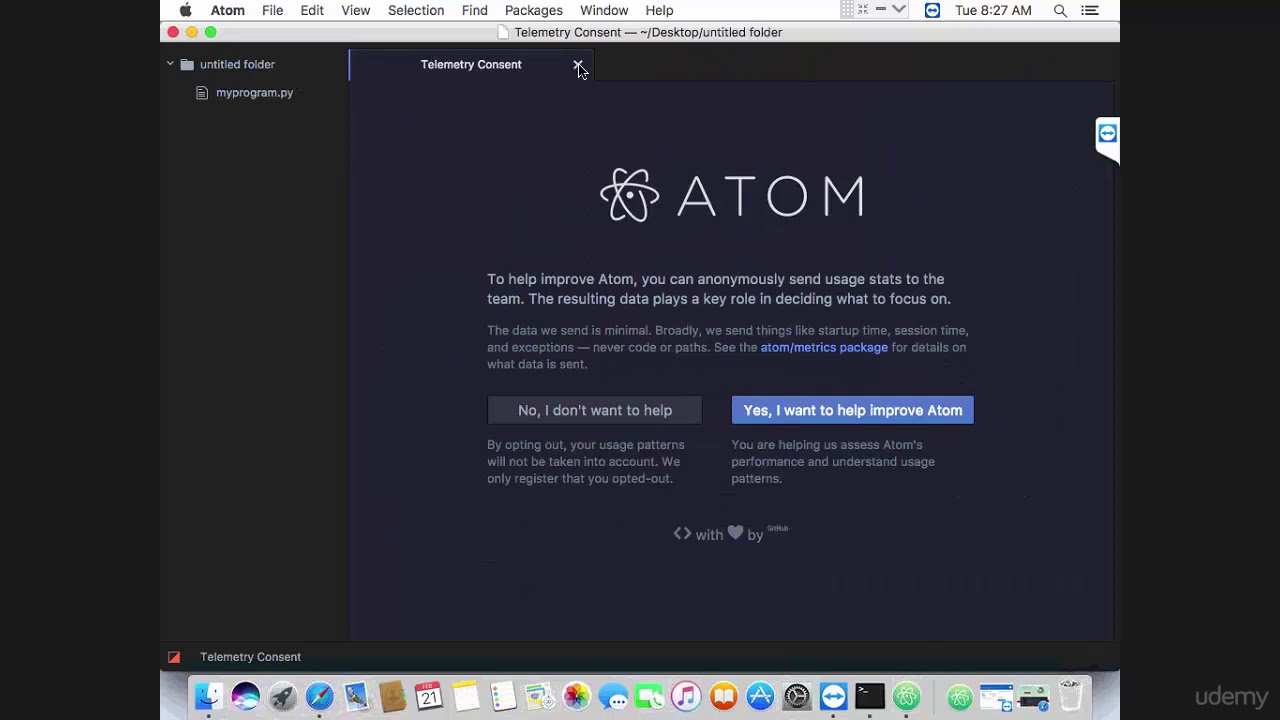Collapse the untitled folder tree arrow
Viewport: 1280px width, 720px height.
[x=170, y=64]
